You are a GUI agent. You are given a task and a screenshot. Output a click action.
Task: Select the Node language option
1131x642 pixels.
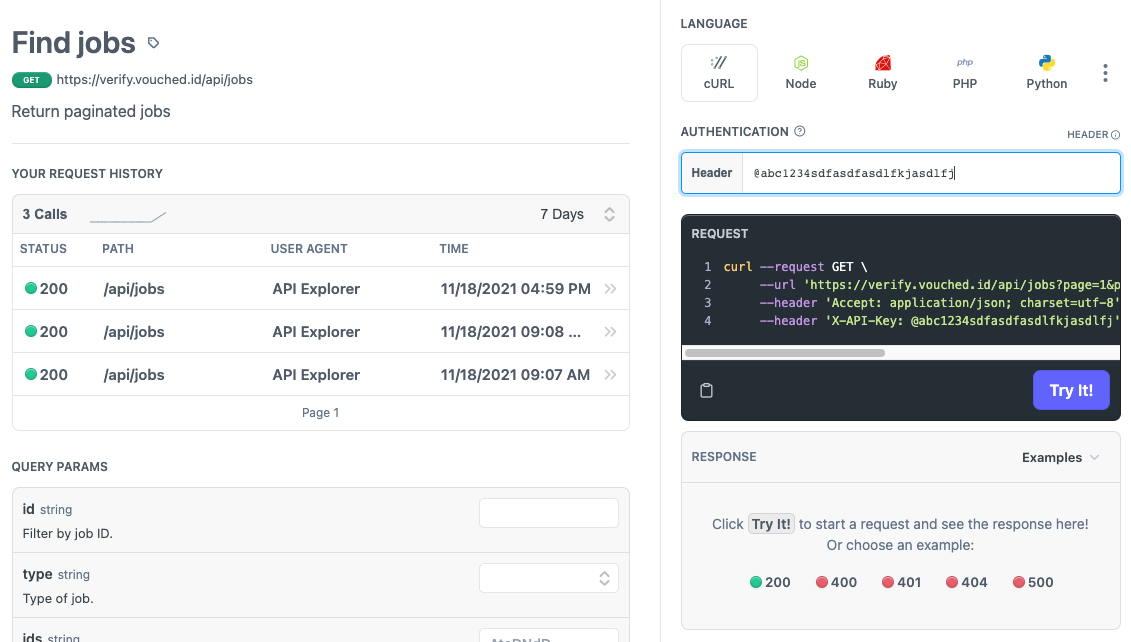(x=801, y=73)
